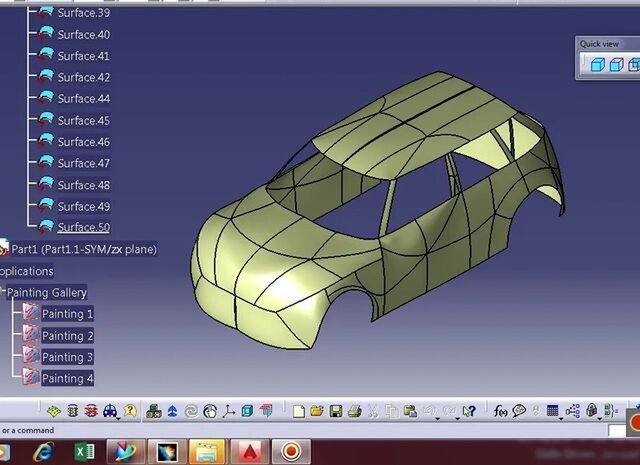Open the red A AutoCAD taskbar icon

[249, 452]
